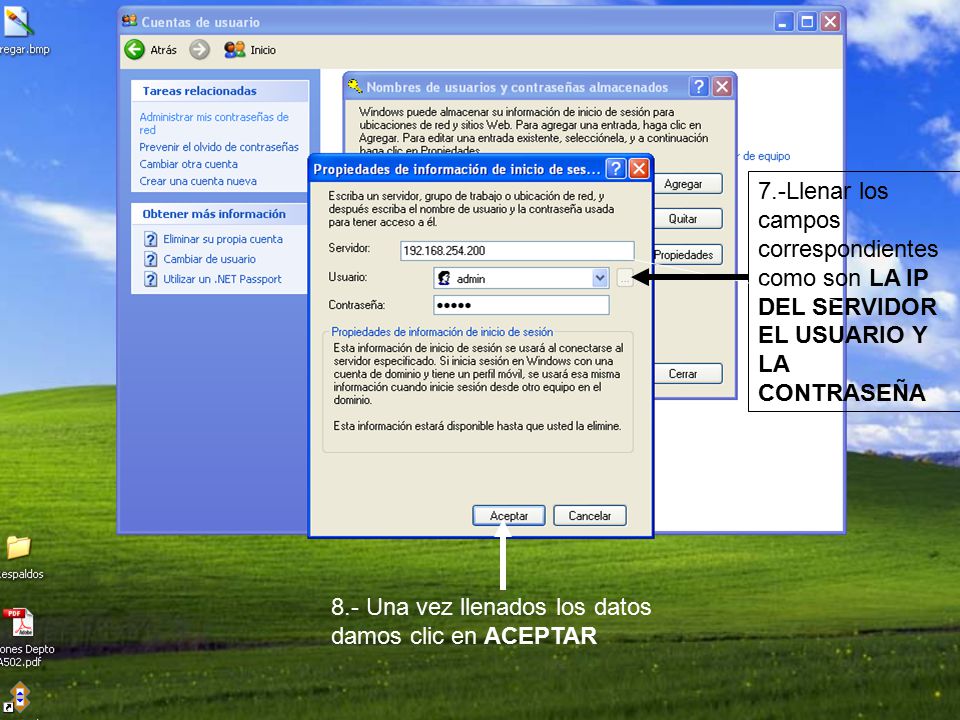Click Atrás label in toolbar
Image resolution: width=960 pixels, height=720 pixels.
[163, 50]
